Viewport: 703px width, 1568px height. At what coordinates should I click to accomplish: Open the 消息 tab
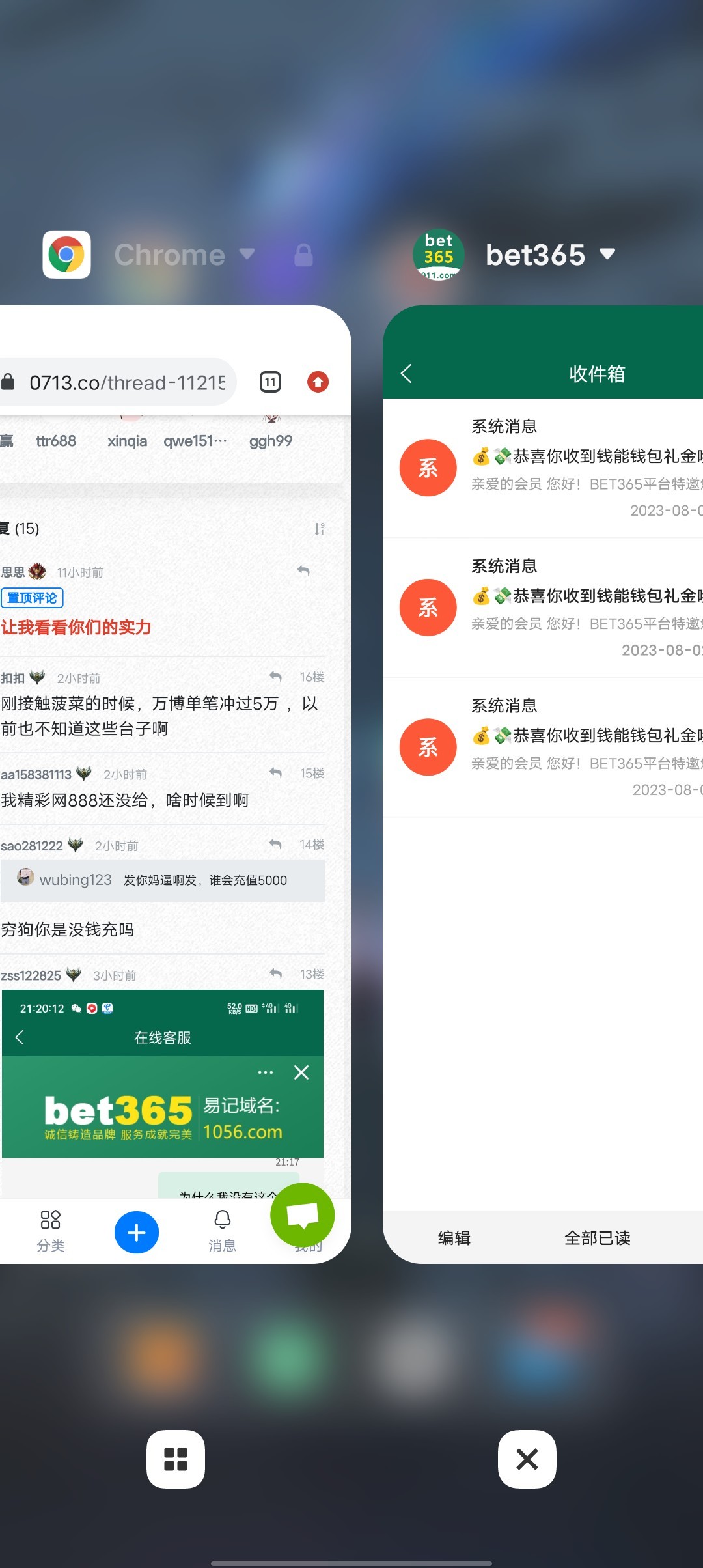click(222, 1231)
